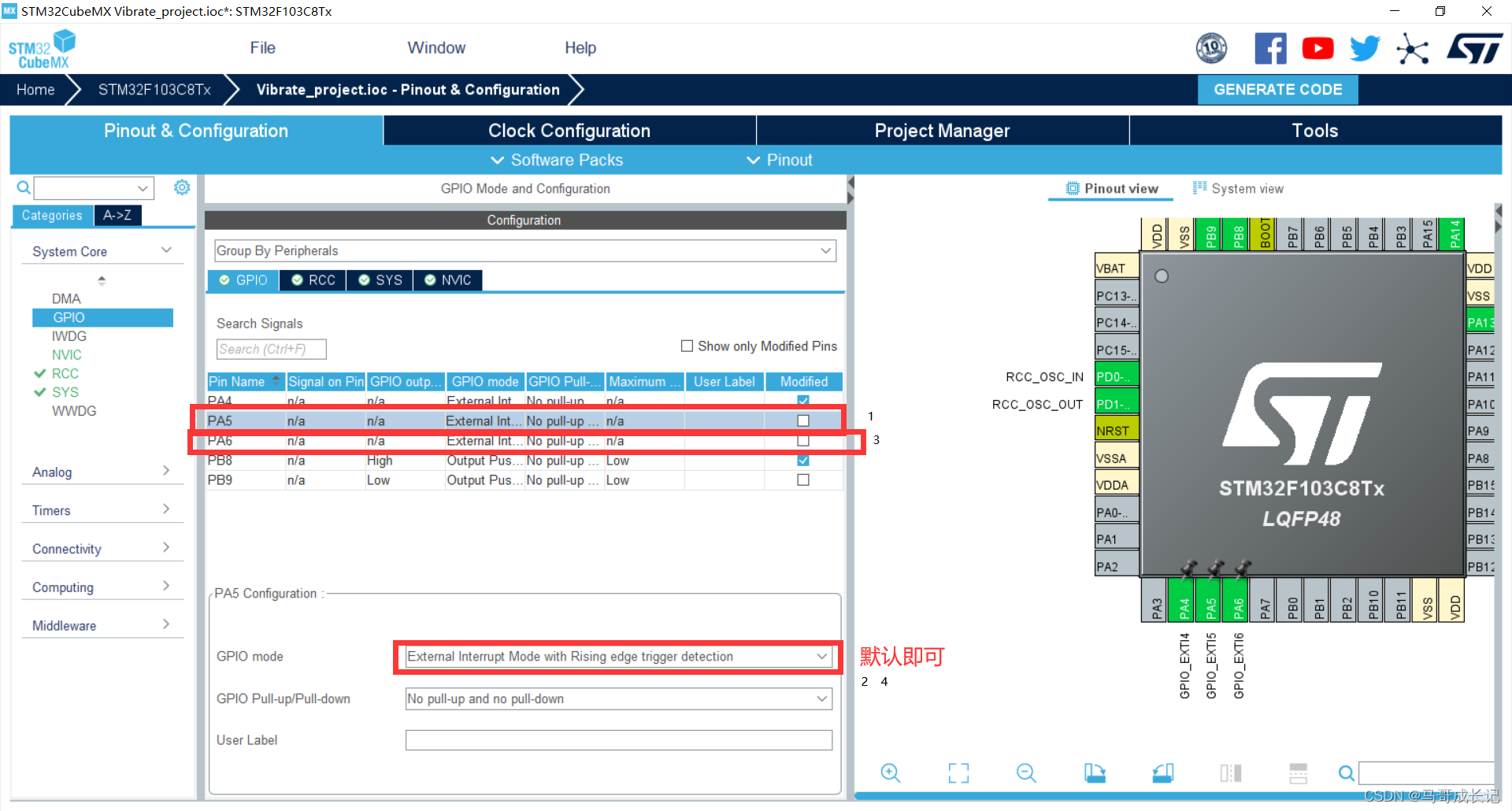Click the pin list layout icon in toolbar
This screenshot has width=1512, height=811.
1299,773
